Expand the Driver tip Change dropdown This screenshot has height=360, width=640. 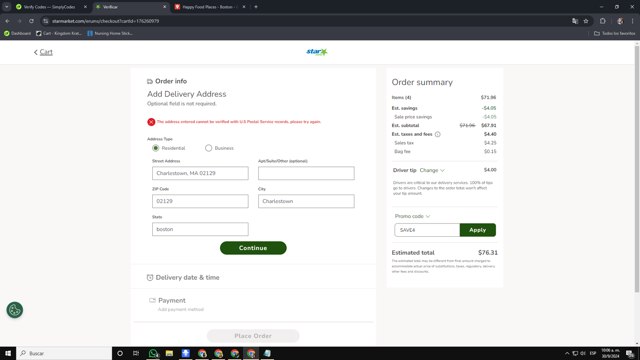tap(432, 170)
